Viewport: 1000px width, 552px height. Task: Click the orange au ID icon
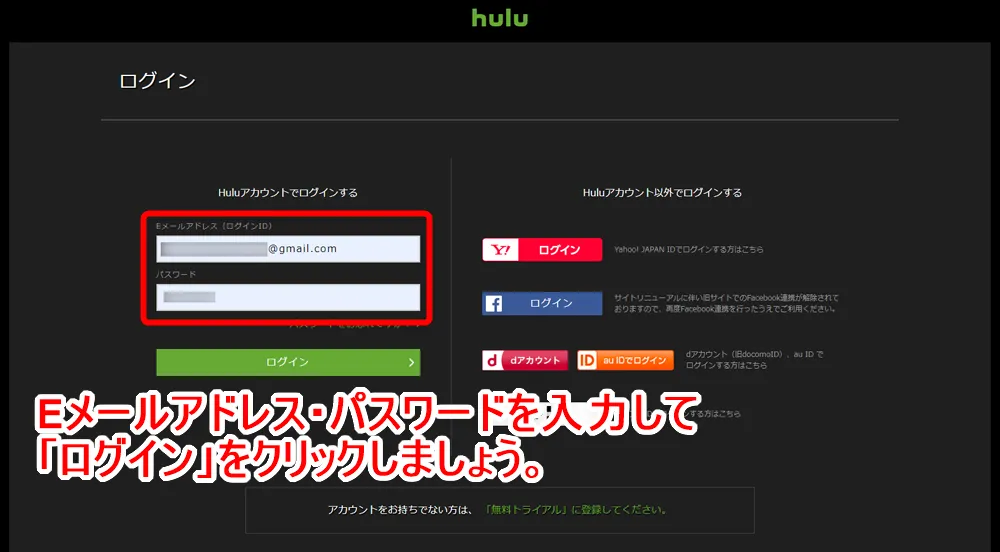click(587, 360)
